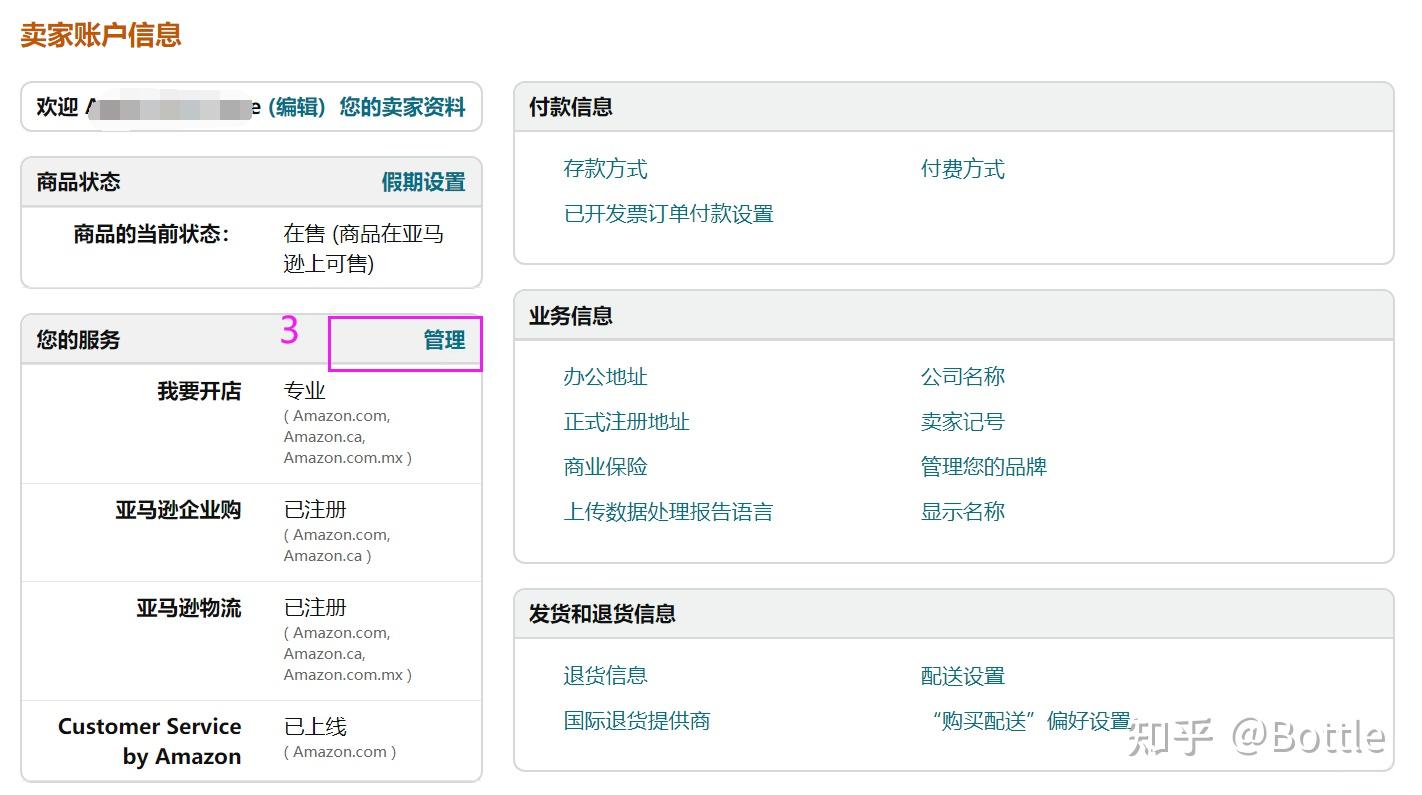
Task: Click the 配送设置 shipping settings link
Action: 961,676
